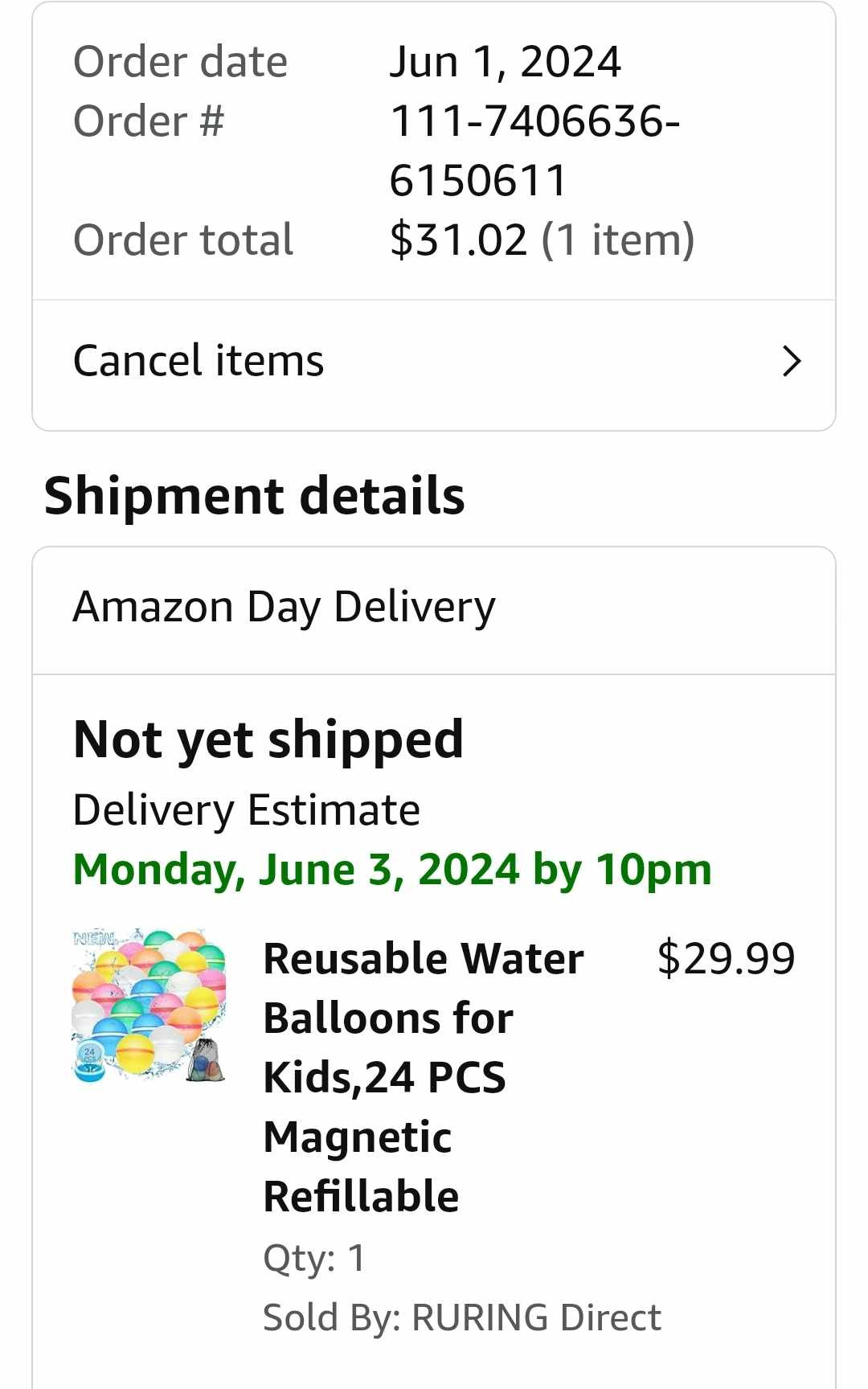868x1389 pixels.
Task: Tap the chevron arrow beside Cancel items
Action: click(792, 362)
